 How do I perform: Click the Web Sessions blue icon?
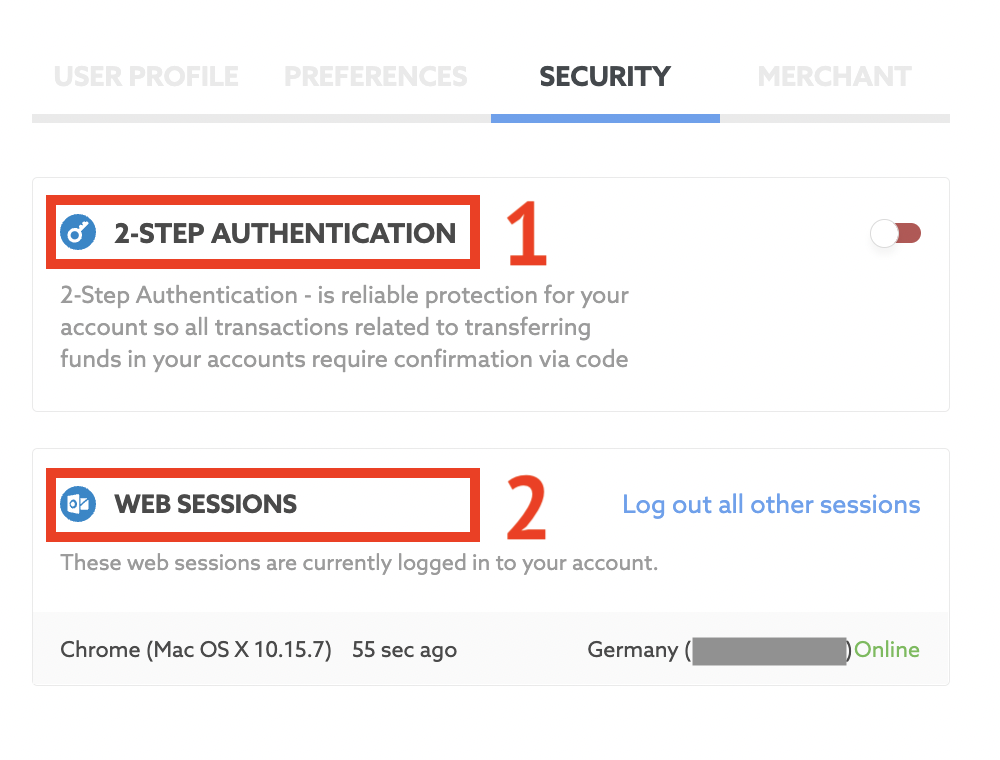(78, 504)
